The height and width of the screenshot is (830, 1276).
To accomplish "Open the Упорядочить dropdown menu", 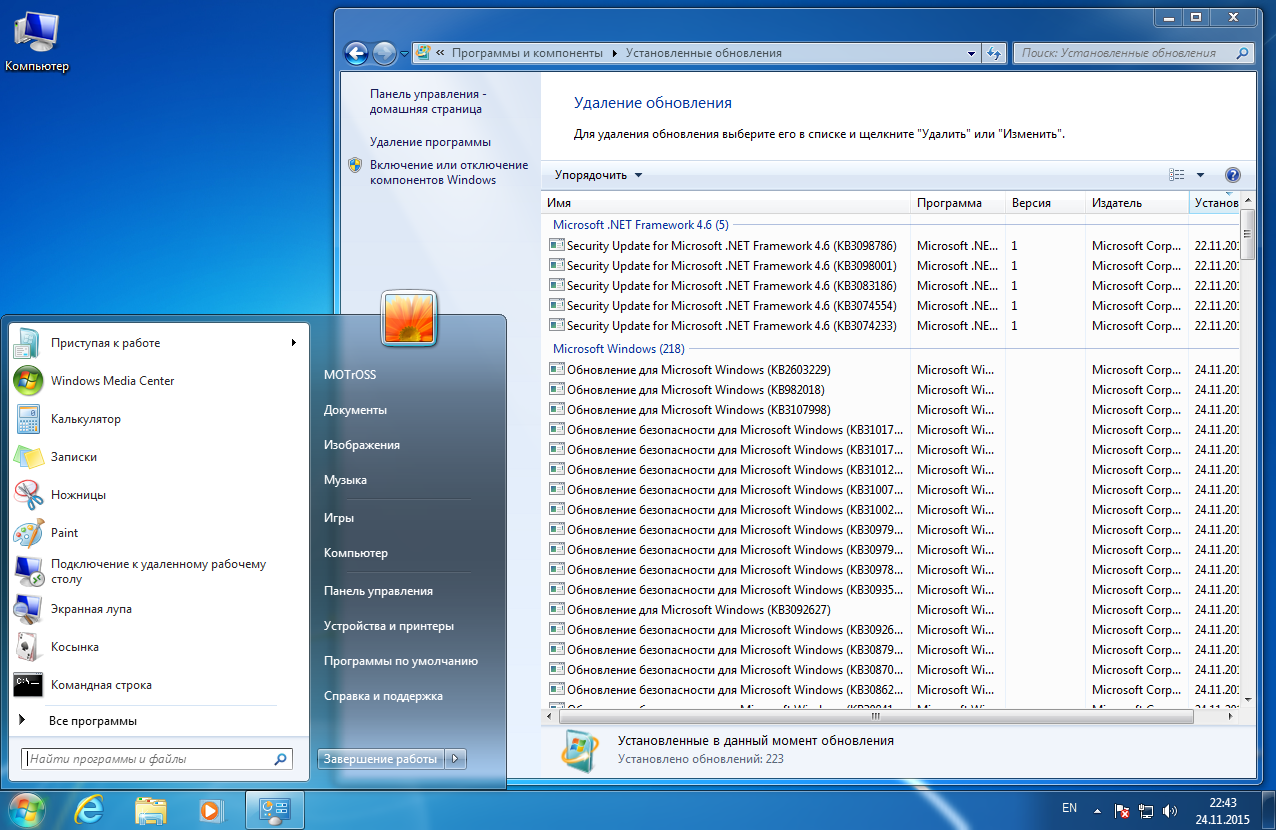I will [x=598, y=175].
